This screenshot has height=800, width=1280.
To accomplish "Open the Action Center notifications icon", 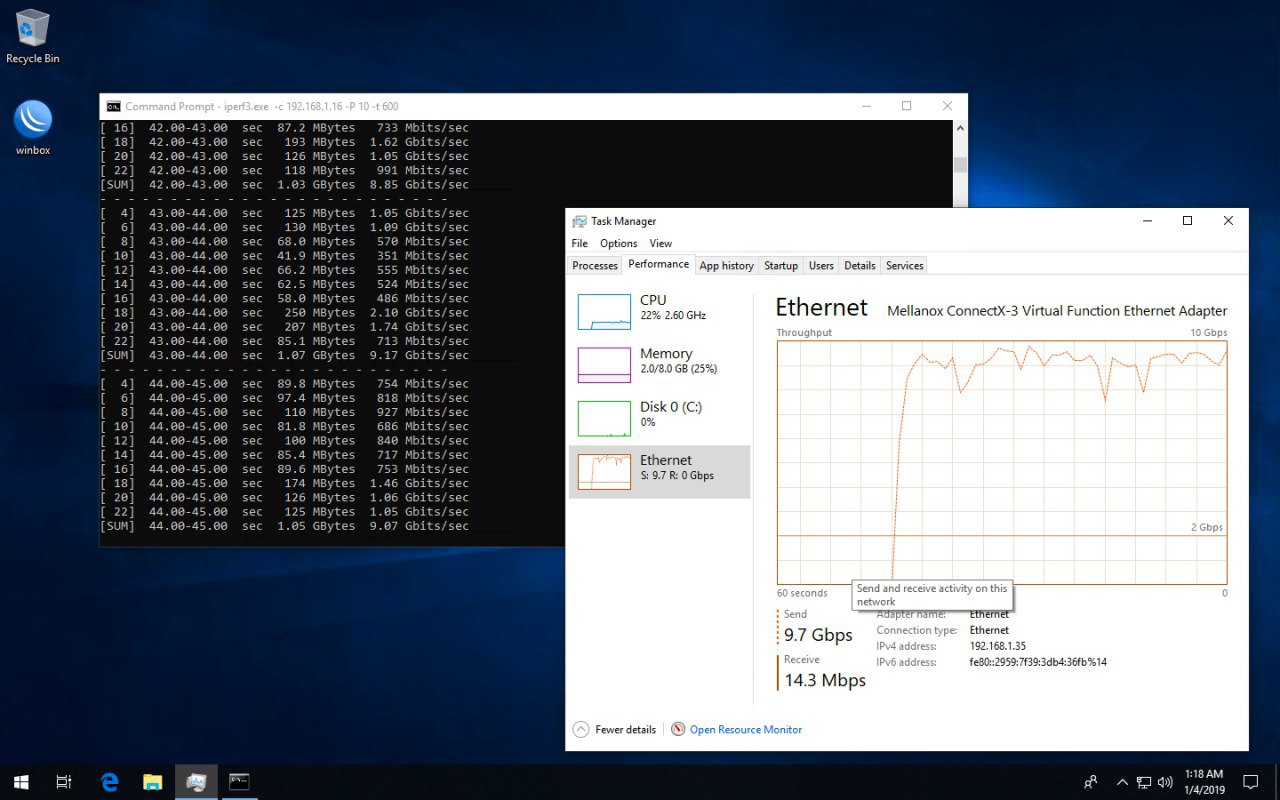I will point(1250,782).
